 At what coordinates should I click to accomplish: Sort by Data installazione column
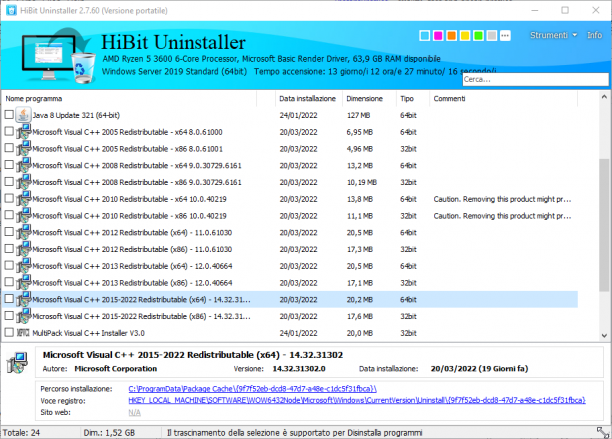pyautogui.click(x=309, y=99)
